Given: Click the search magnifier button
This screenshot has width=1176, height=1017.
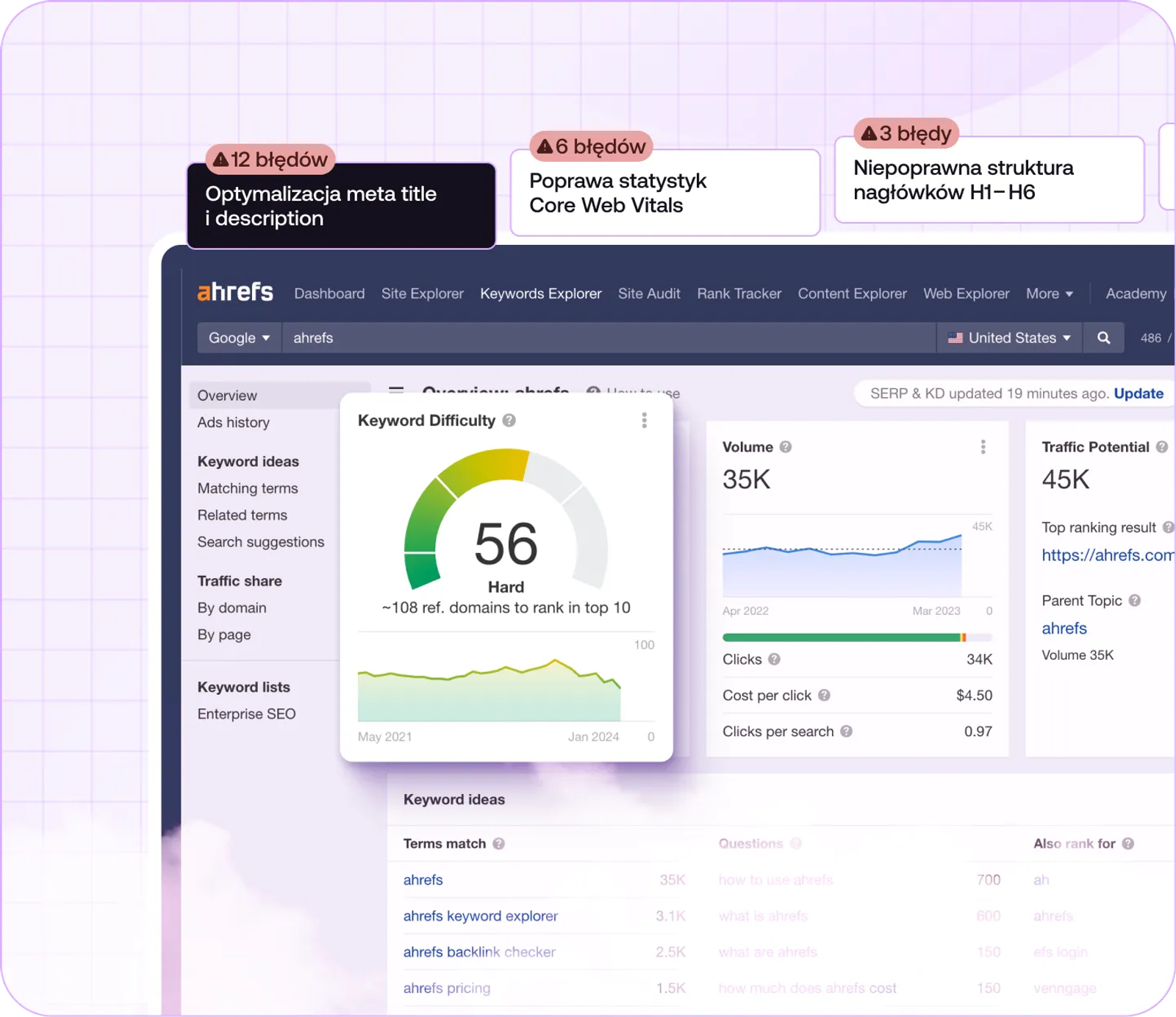Looking at the screenshot, I should pyautogui.click(x=1103, y=338).
